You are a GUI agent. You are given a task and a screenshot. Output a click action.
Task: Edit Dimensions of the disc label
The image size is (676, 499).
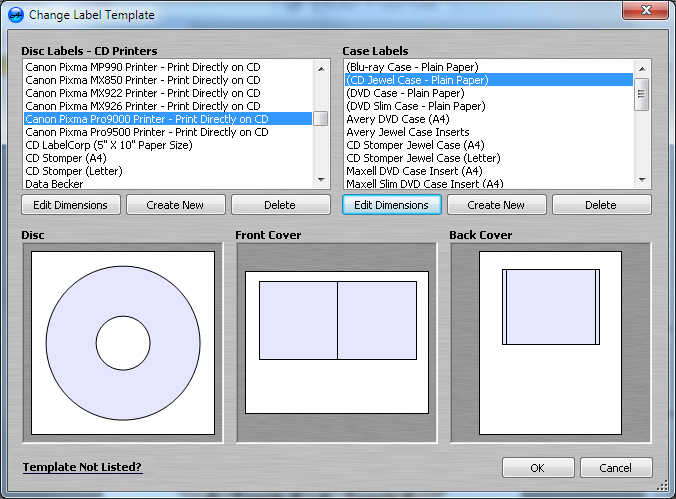71,205
